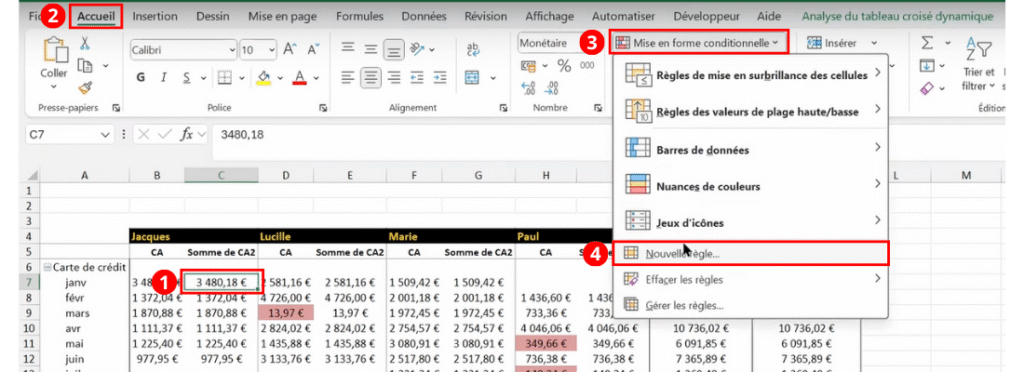This screenshot has width=1024, height=372.
Task: Apply thousands separator 000 style
Action: pyautogui.click(x=587, y=65)
